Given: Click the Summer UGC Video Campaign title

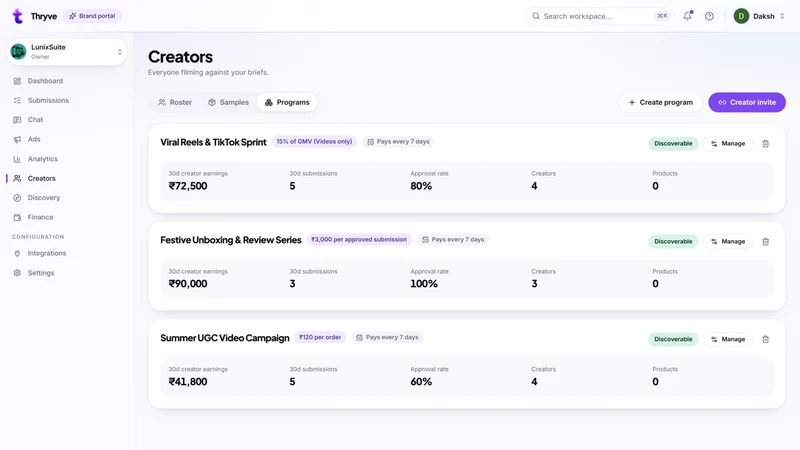Looking at the screenshot, I should [x=224, y=338].
